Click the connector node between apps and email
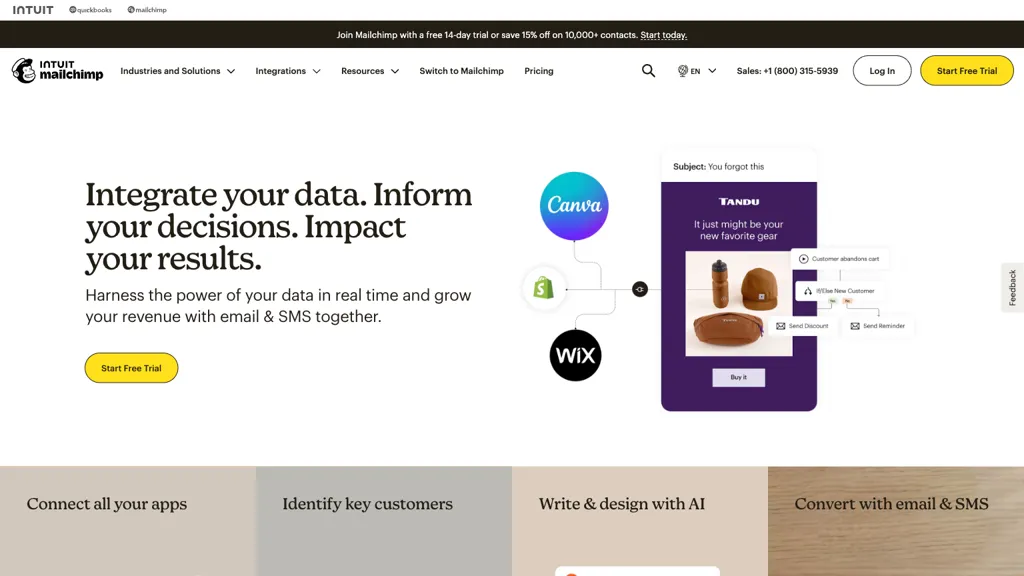This screenshot has height=576, width=1024. pos(640,288)
